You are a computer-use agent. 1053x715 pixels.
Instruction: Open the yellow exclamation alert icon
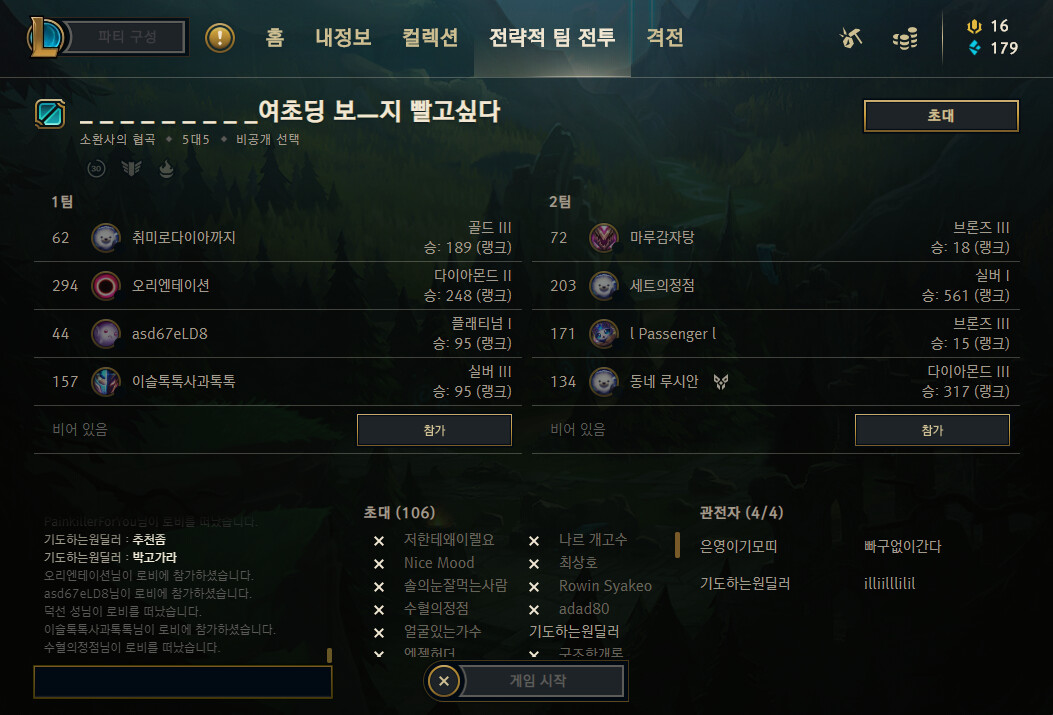pyautogui.click(x=220, y=38)
